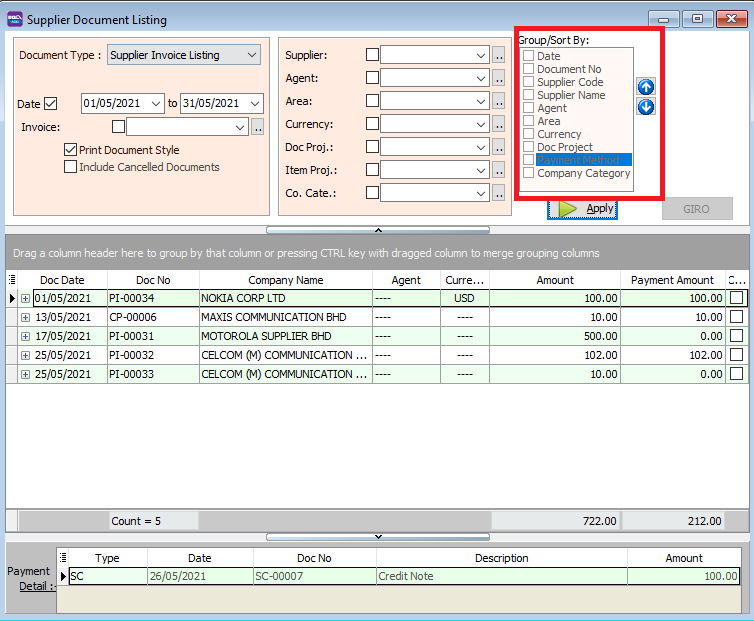Click the move up arrow icon
Screen dimensions: 754x621
click(646, 87)
